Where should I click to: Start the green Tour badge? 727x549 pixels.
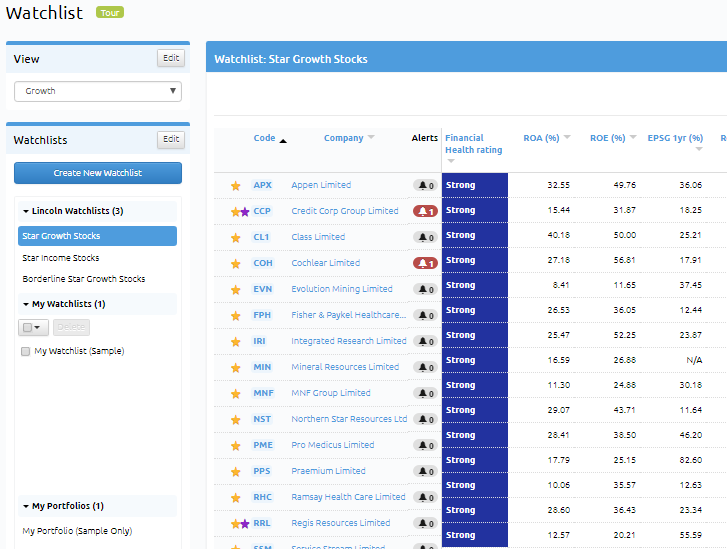pos(110,13)
